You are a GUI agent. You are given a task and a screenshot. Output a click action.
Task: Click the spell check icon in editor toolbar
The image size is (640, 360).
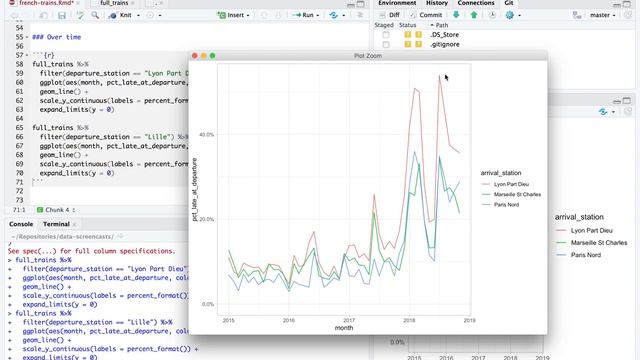point(80,15)
